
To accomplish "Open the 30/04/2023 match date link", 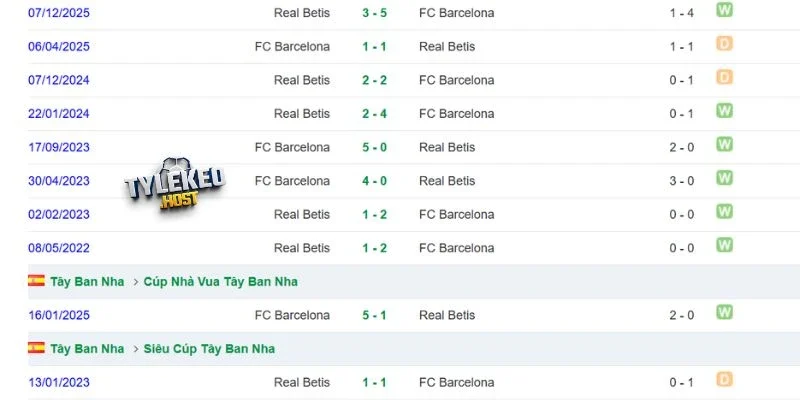I will click(59, 181).
